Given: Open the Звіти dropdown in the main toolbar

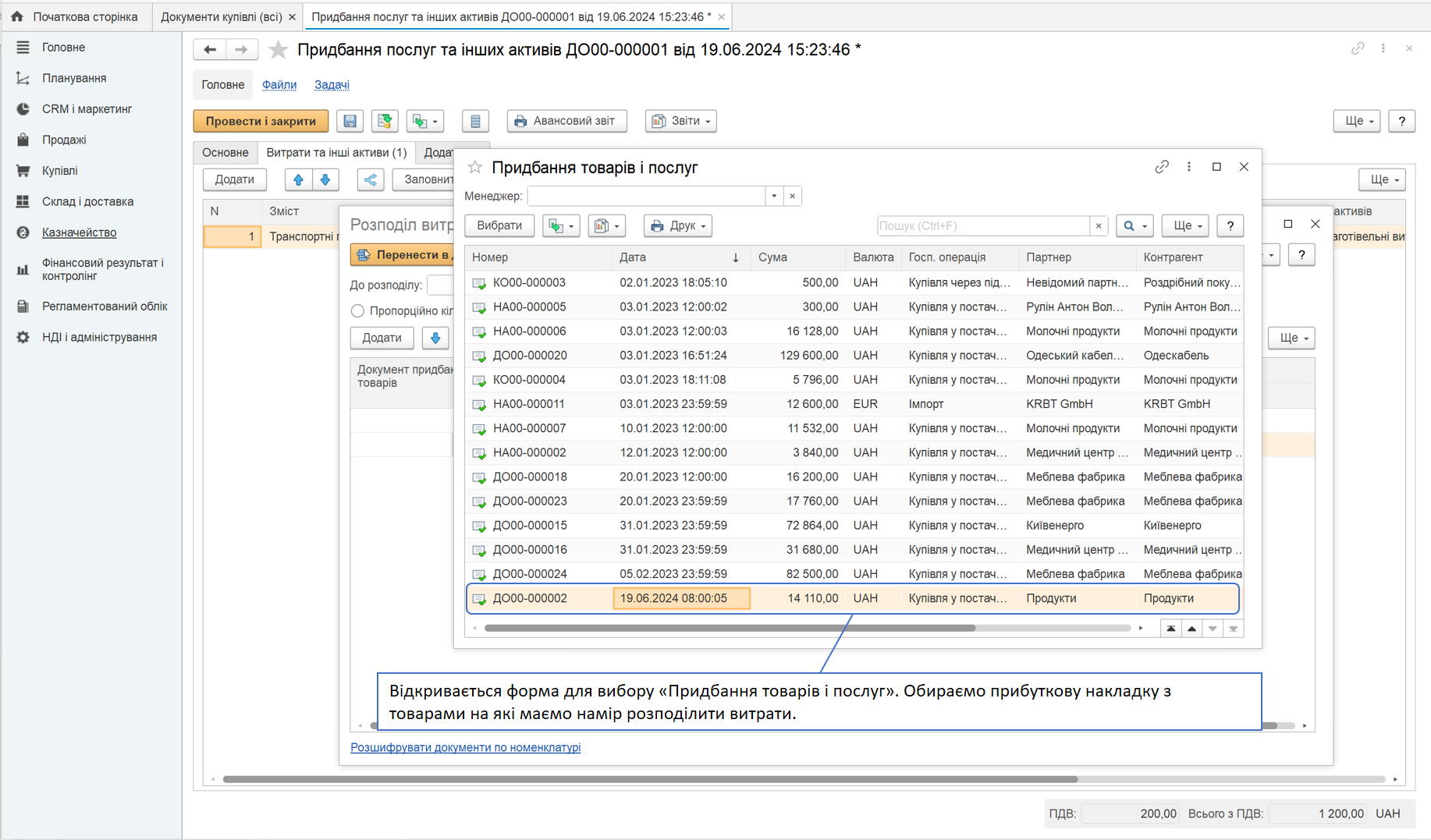Looking at the screenshot, I should 680,121.
